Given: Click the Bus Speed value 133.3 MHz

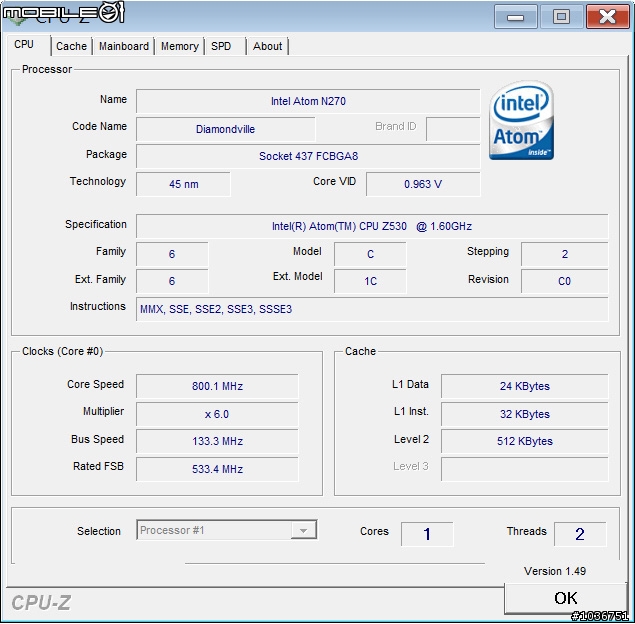Looking at the screenshot, I should (217, 441).
